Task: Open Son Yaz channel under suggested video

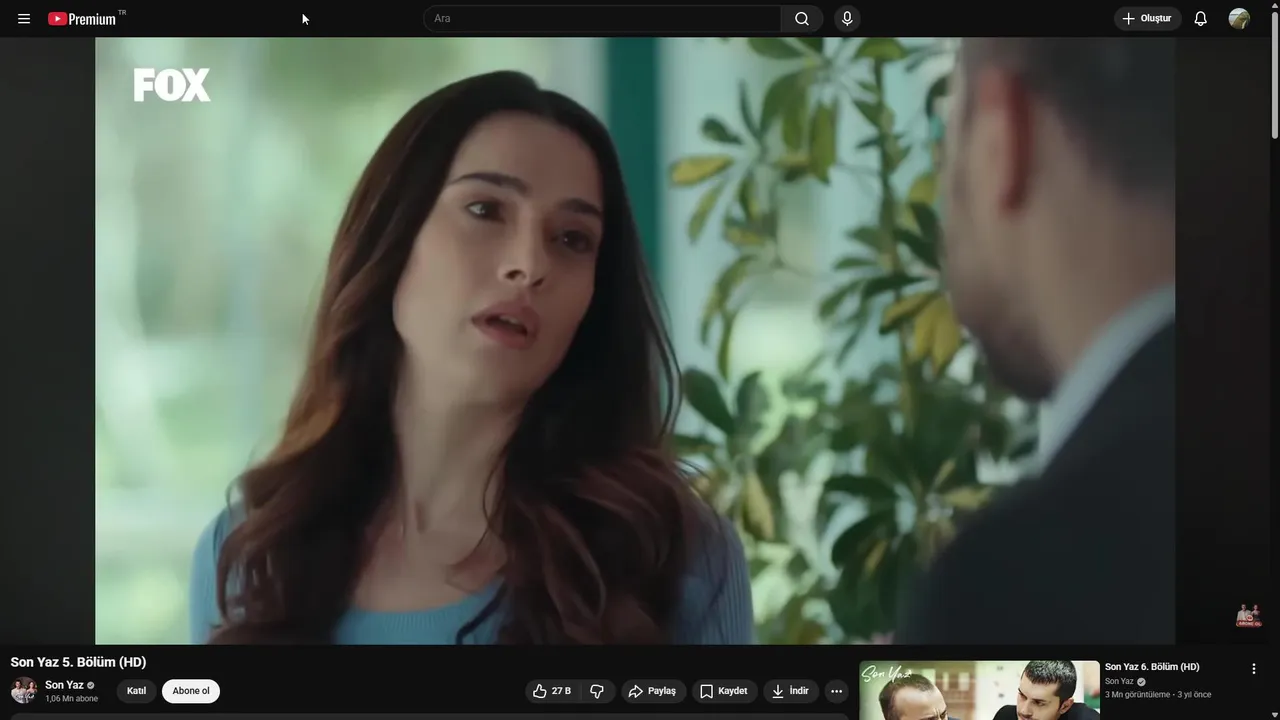Action: (1119, 682)
